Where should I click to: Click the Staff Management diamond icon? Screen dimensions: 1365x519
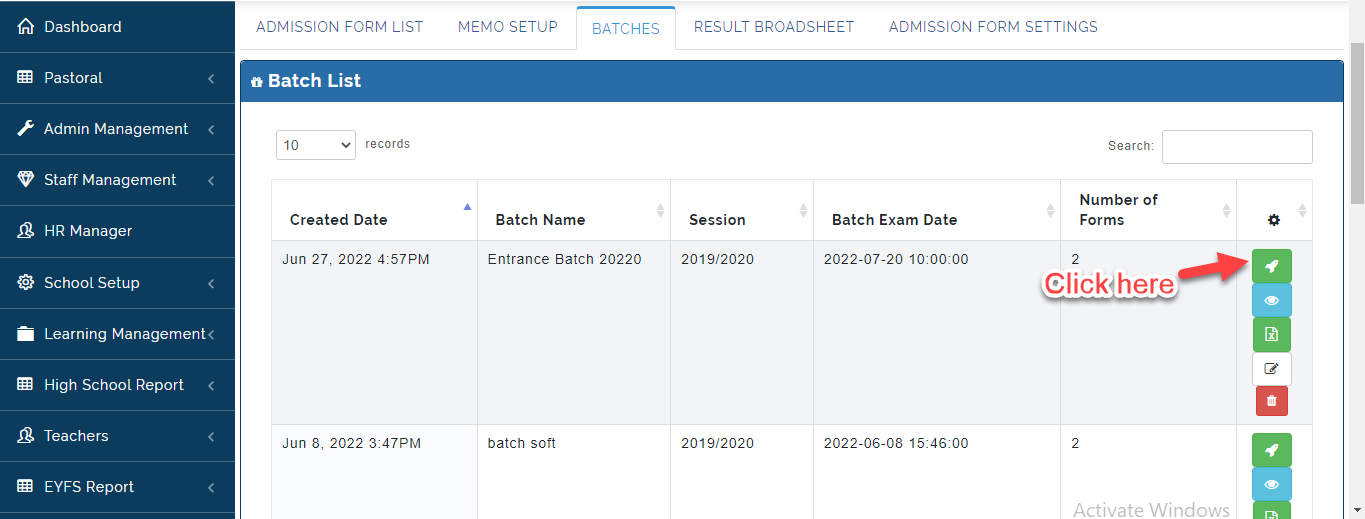click(26, 180)
